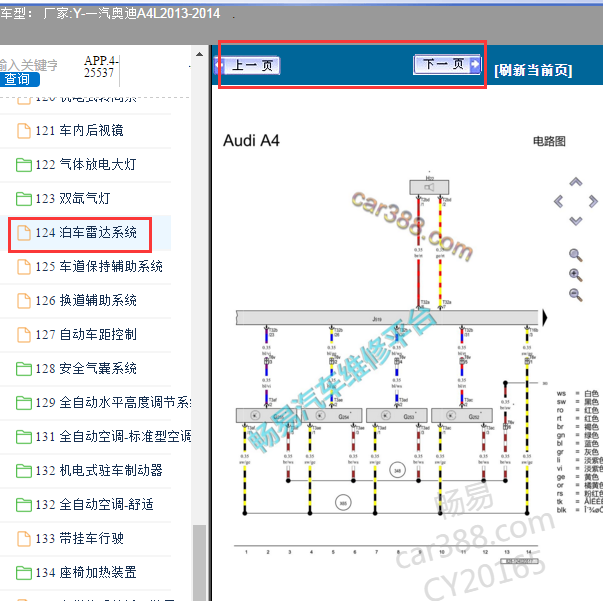Viewport: 603px width, 601px height.
Task: Click the 查询 search button
Action: pos(19,79)
